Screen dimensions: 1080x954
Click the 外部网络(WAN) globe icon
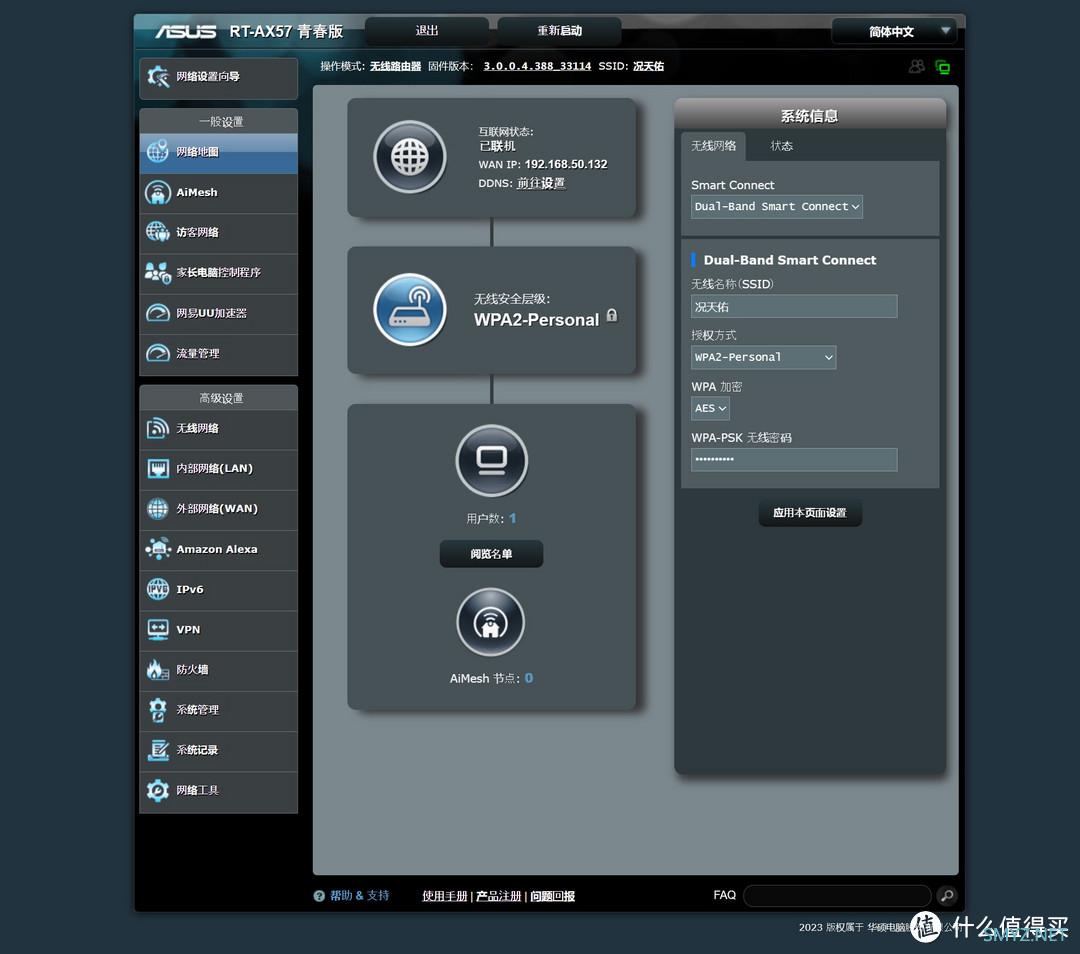[158, 509]
